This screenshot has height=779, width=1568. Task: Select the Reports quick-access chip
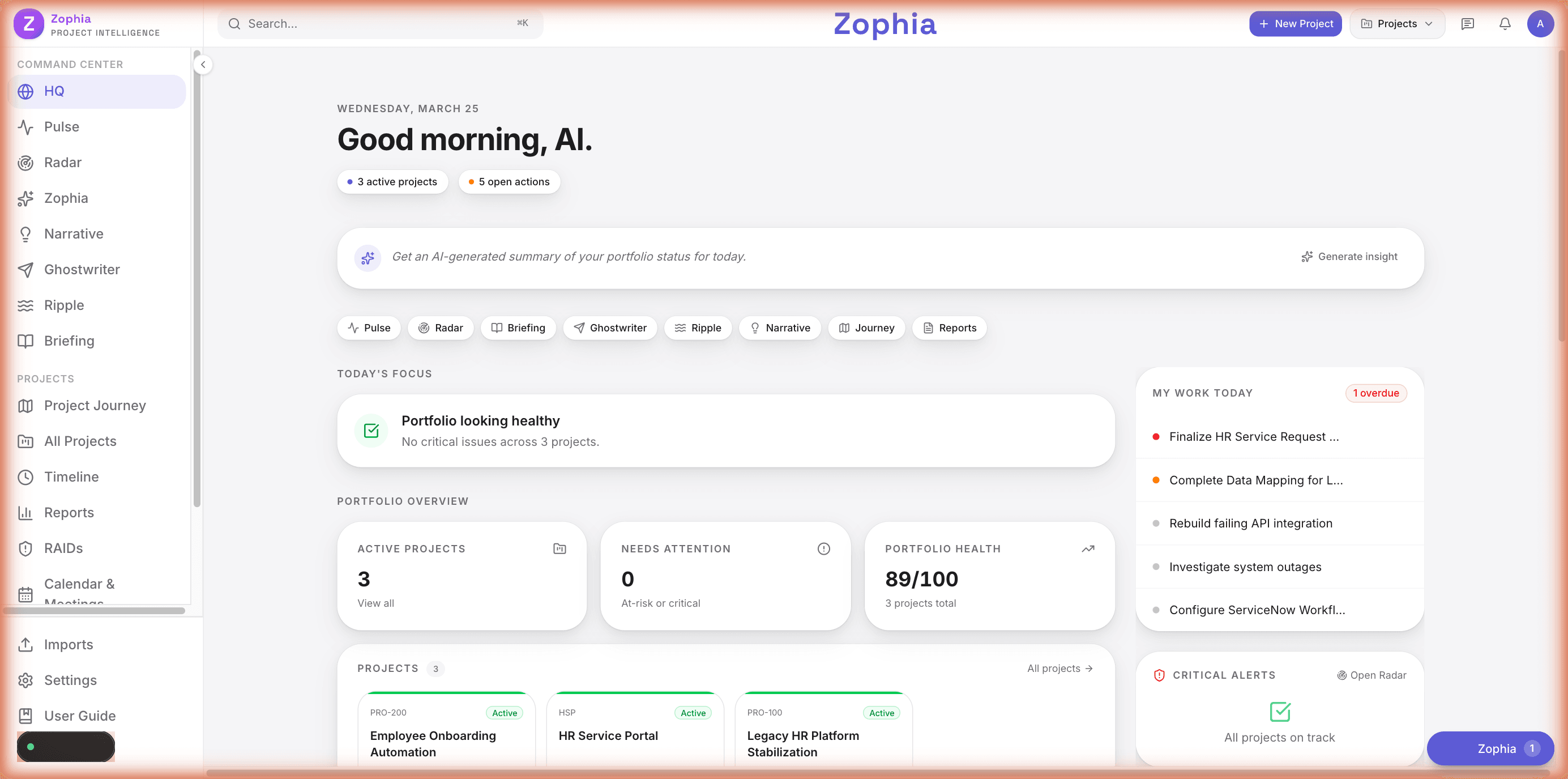tap(950, 327)
